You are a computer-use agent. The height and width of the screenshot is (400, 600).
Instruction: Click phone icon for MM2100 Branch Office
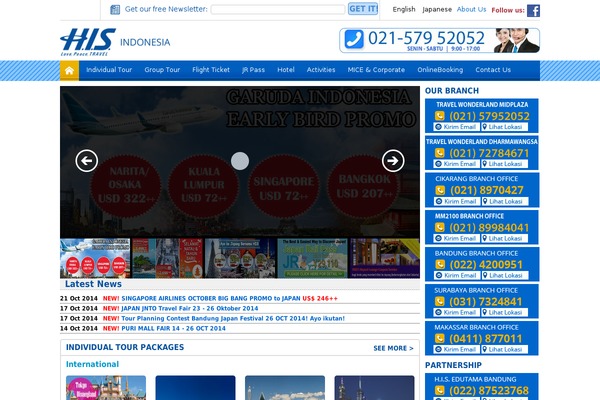(440, 227)
